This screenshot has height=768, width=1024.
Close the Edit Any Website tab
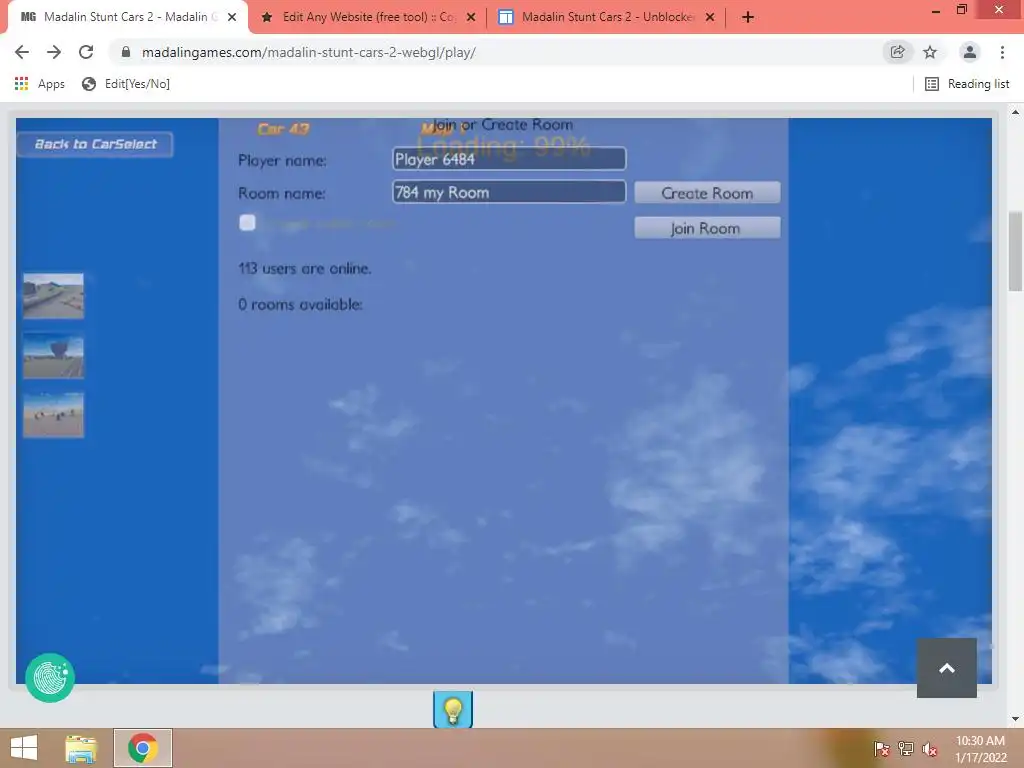(471, 17)
